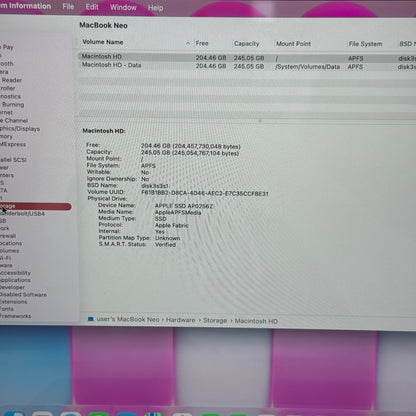416x416 pixels.
Task: Click the Free bytes value 204,457,730,048
Action: (x=207, y=146)
